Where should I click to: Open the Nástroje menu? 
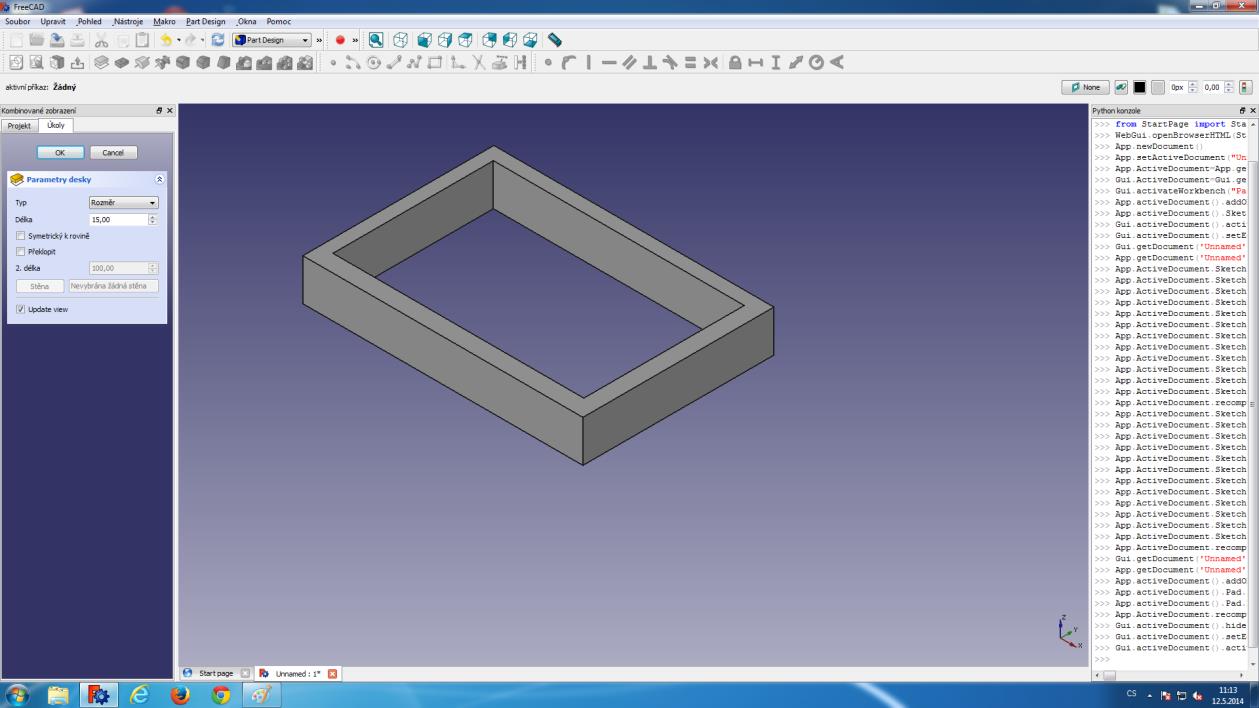[x=129, y=21]
